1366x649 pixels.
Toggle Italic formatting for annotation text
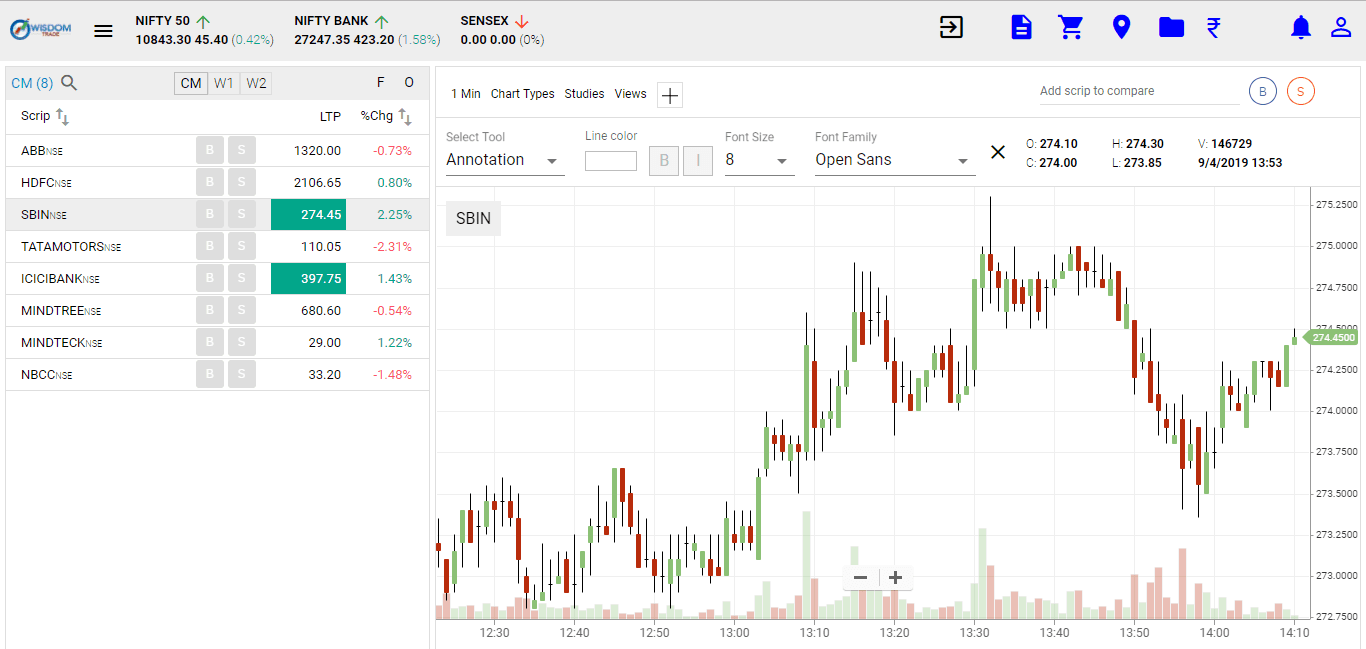[x=698, y=160]
